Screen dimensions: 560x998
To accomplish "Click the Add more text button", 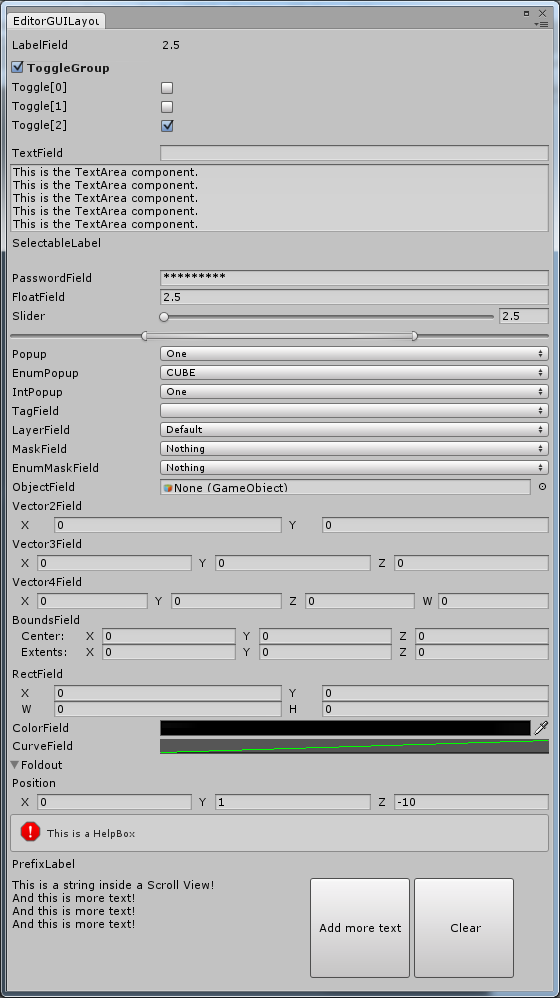I will pos(360,928).
